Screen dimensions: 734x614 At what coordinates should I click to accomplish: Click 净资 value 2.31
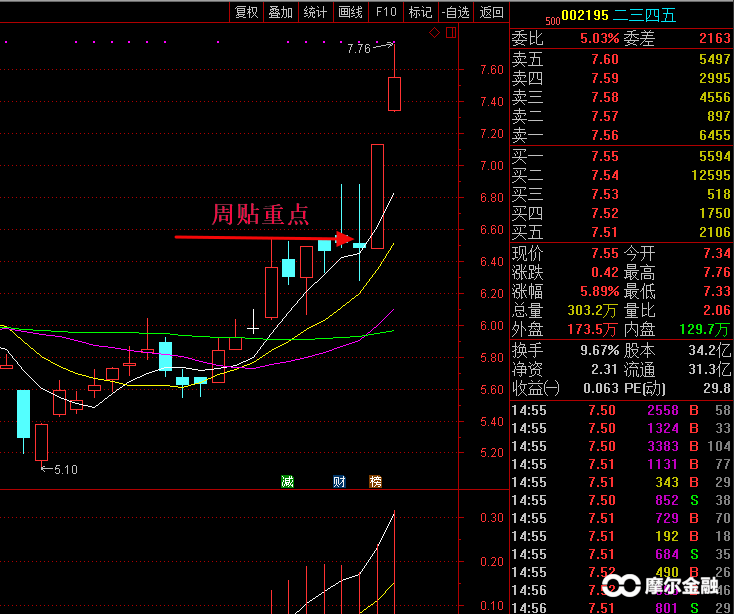tap(605, 369)
